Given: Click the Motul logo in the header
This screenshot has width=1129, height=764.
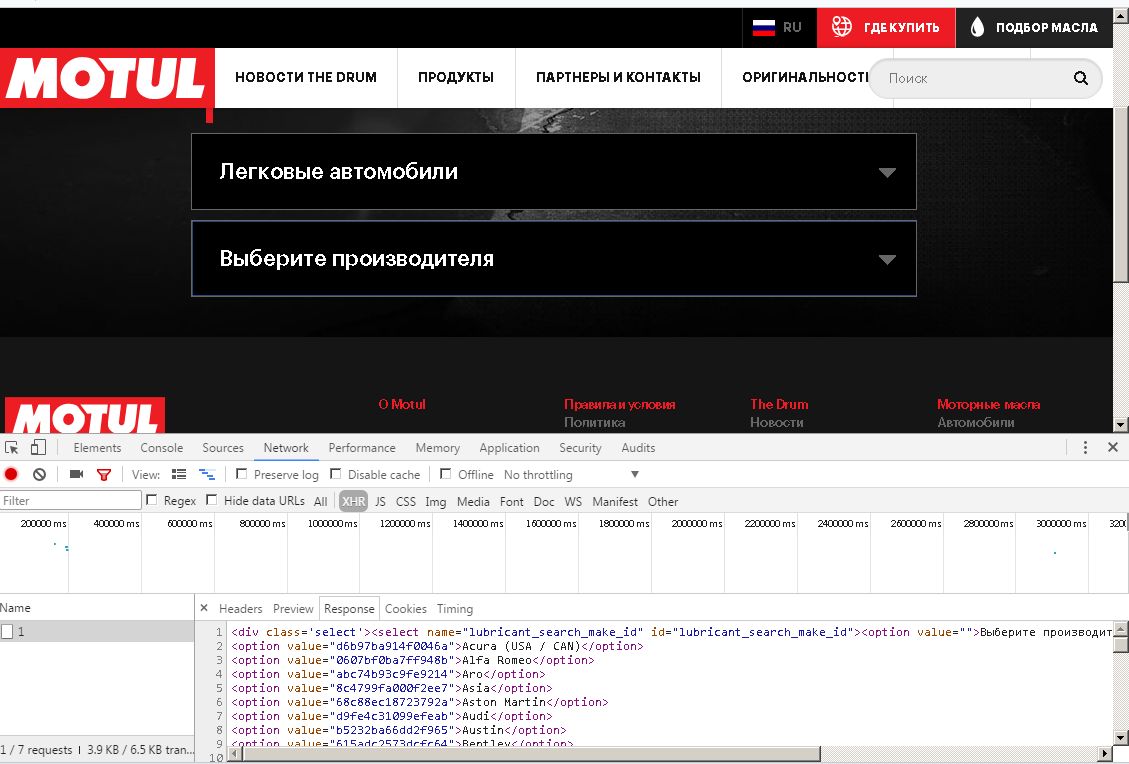Looking at the screenshot, I should click(x=107, y=78).
